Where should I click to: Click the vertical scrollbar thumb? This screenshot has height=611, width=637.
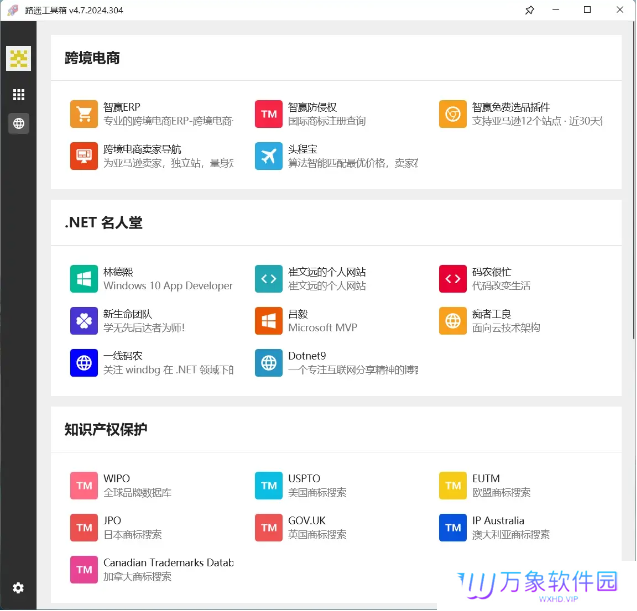pos(633,180)
